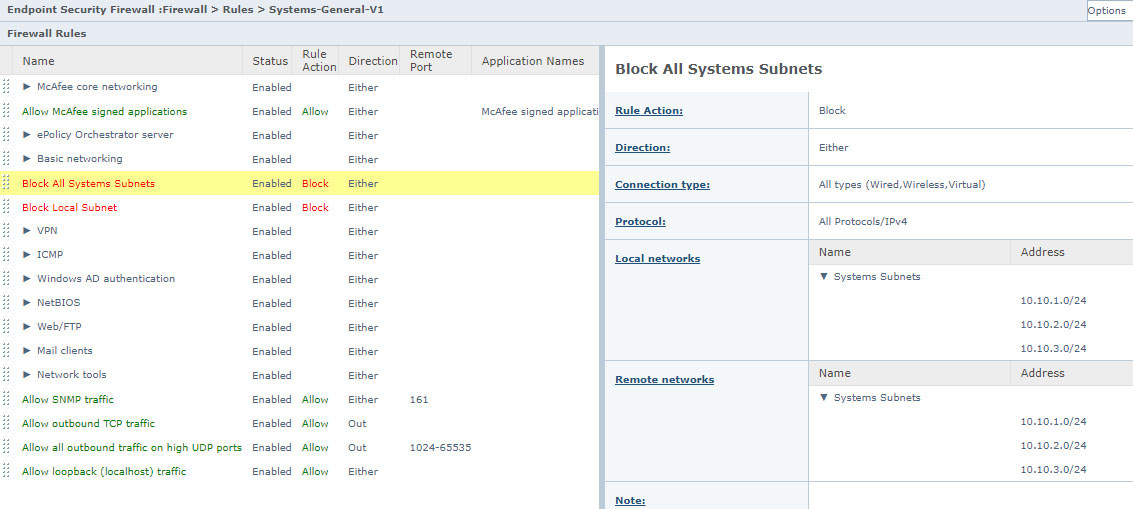The height and width of the screenshot is (509, 1133).
Task: Expand the Windows AD authentication group
Action: (x=27, y=278)
